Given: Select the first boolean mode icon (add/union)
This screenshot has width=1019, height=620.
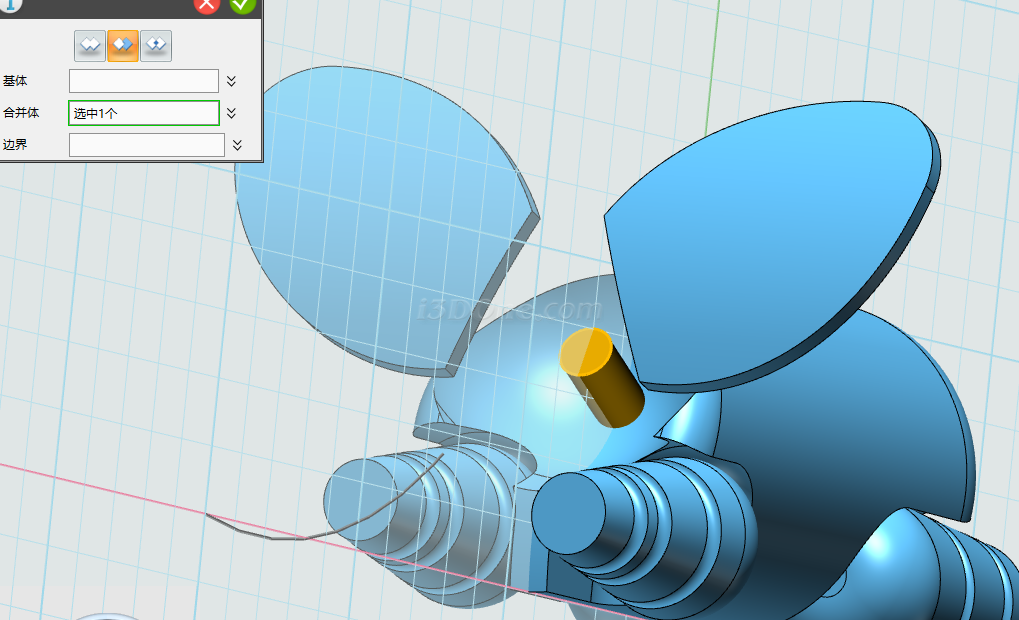Looking at the screenshot, I should pos(90,45).
